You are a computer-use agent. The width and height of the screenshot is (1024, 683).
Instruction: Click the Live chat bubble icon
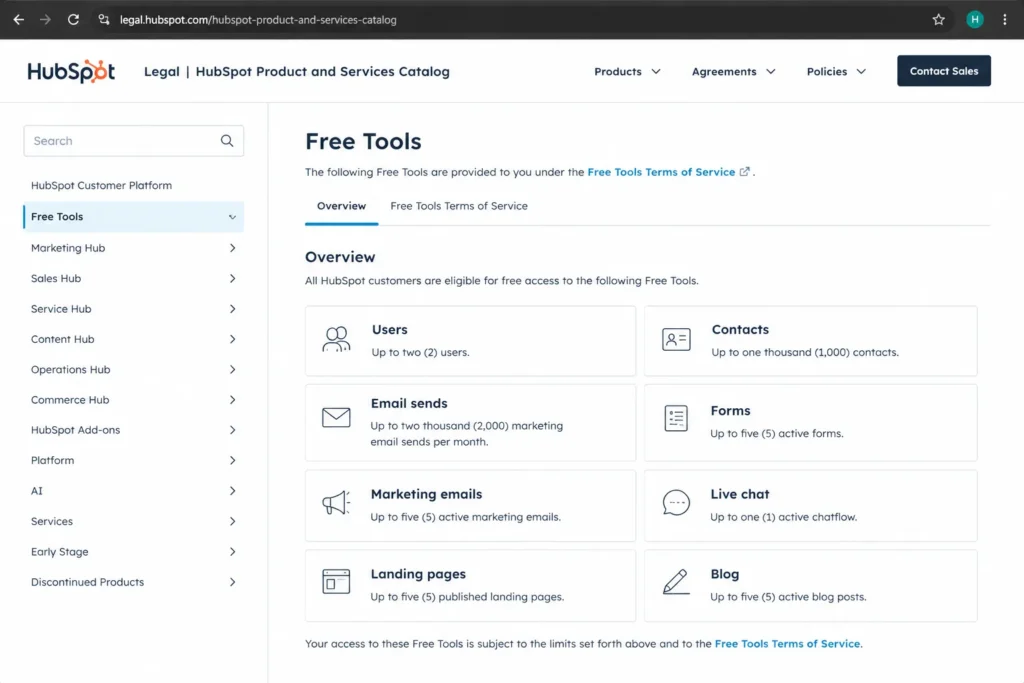(x=676, y=503)
